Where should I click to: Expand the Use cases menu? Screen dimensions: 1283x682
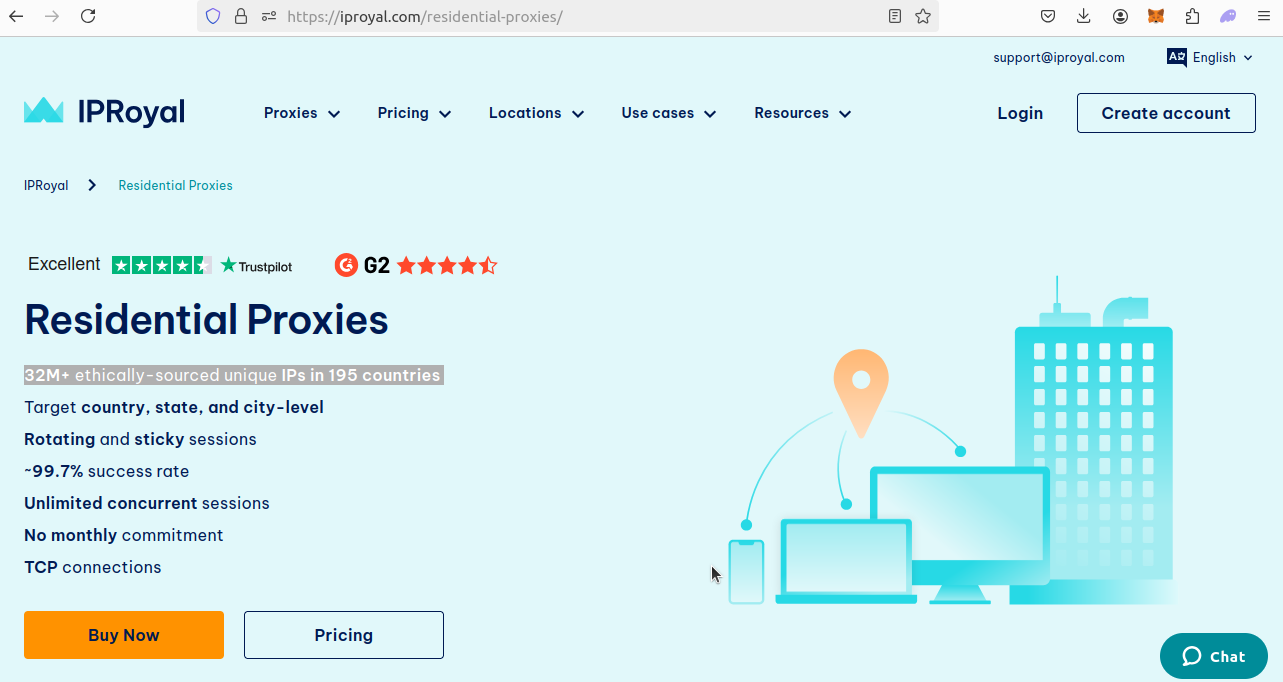[x=669, y=113]
